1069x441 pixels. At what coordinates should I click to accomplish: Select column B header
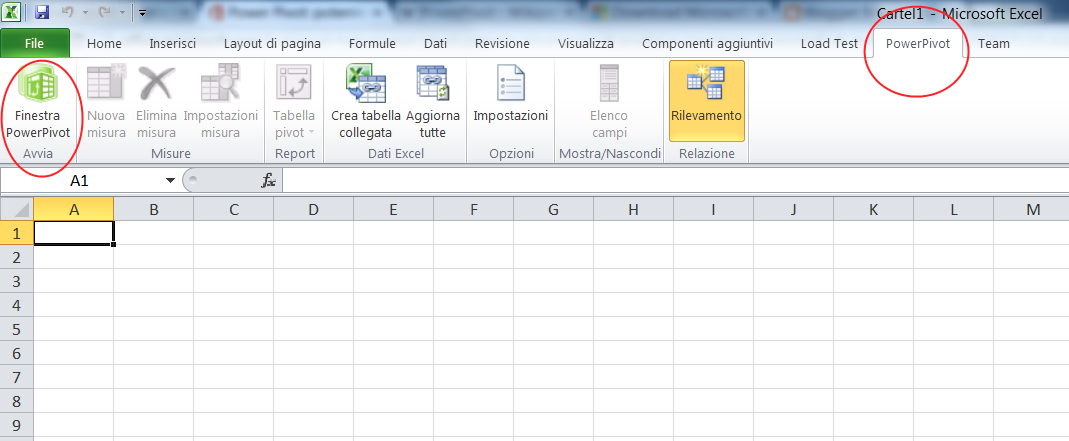click(153, 209)
